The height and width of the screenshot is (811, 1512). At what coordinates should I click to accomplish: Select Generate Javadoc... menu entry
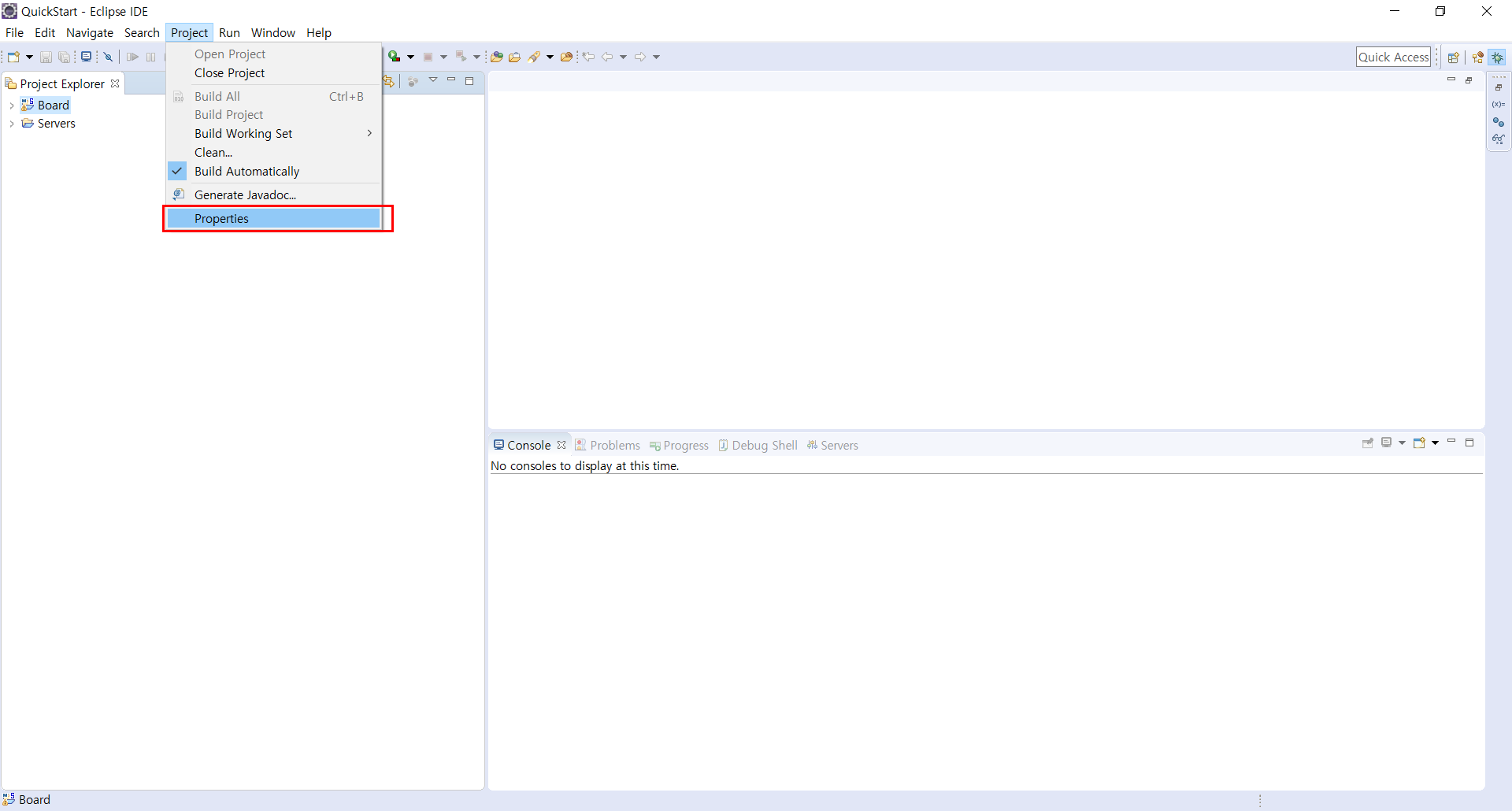point(274,195)
